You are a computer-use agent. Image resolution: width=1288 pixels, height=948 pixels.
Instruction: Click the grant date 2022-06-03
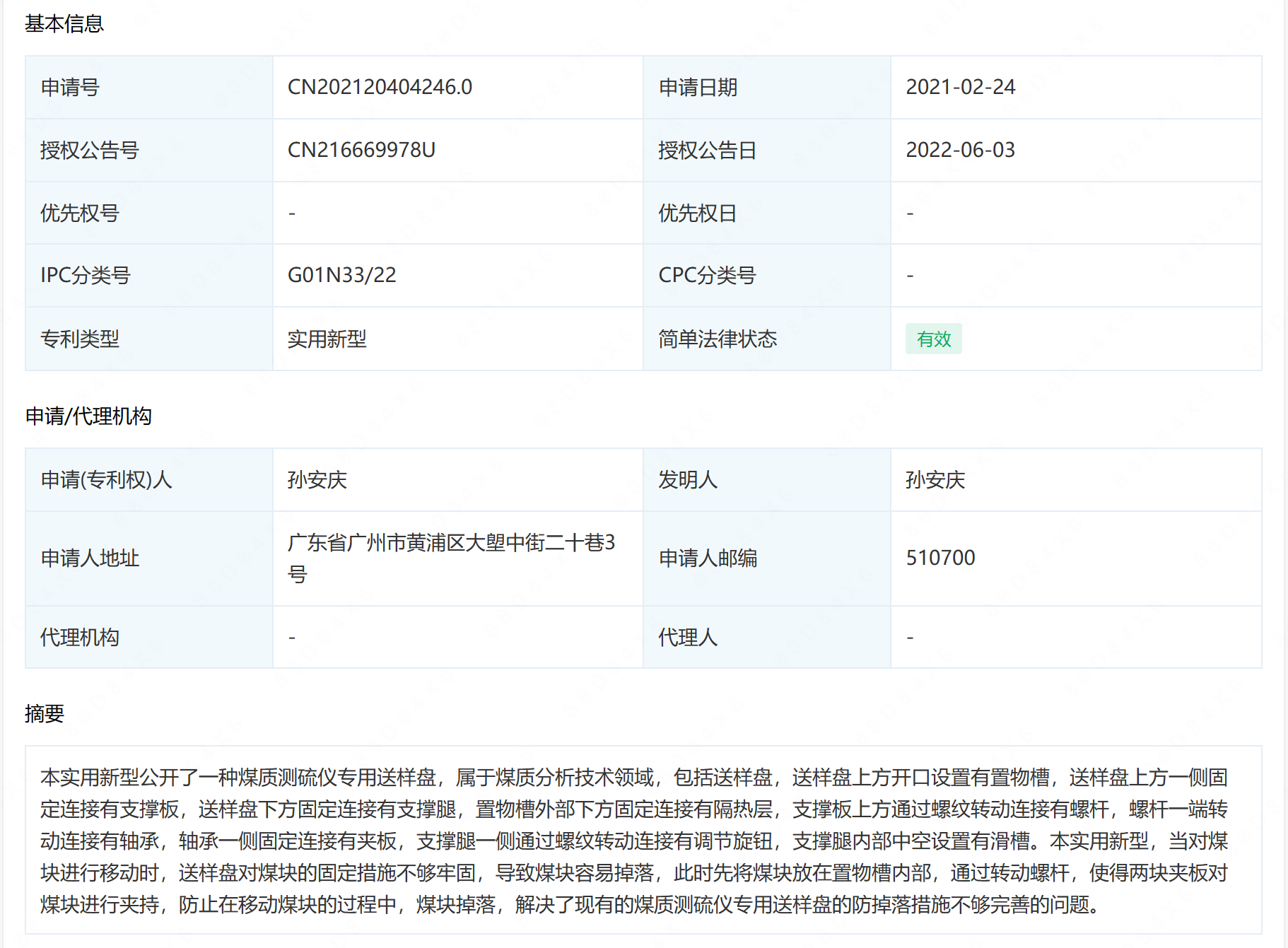960,150
